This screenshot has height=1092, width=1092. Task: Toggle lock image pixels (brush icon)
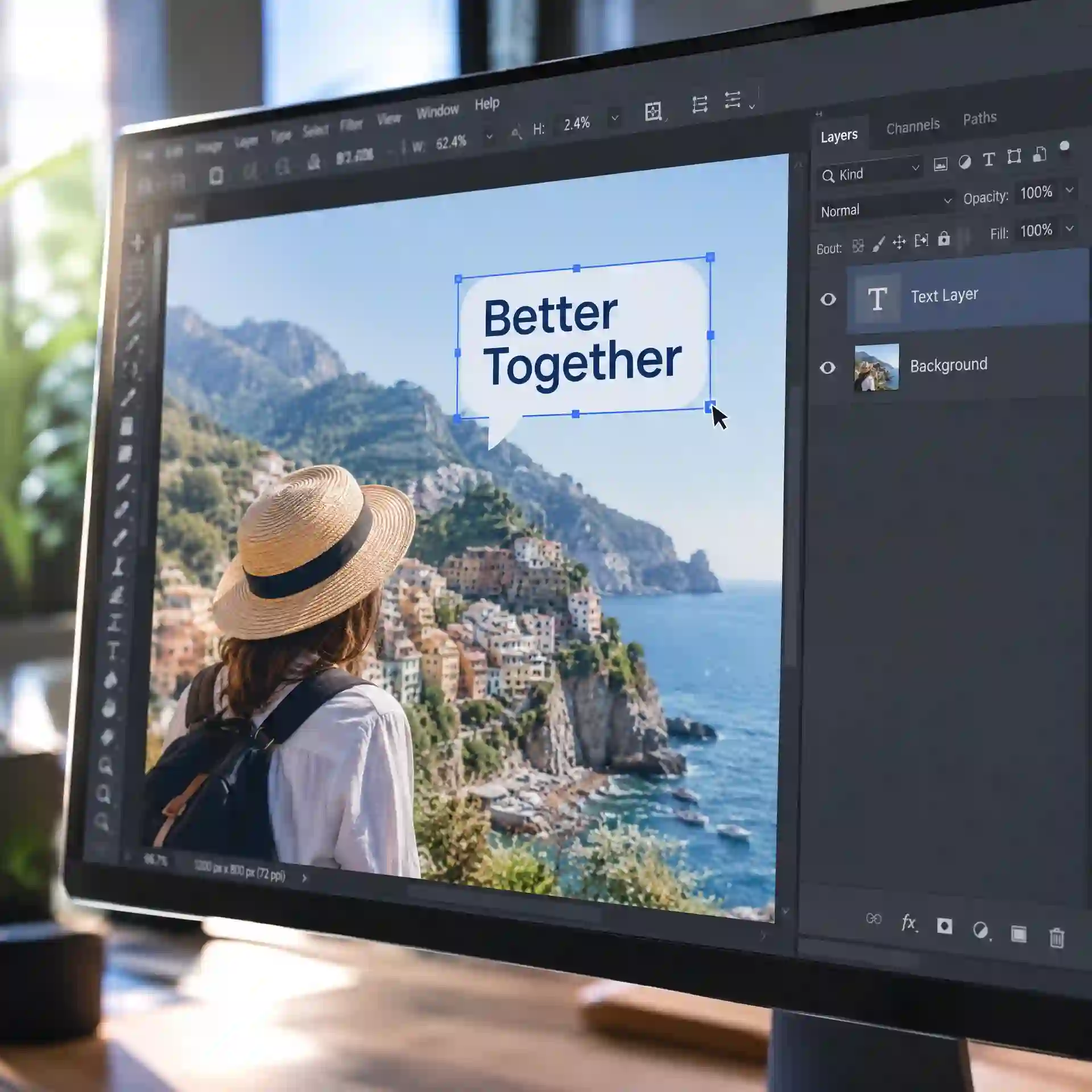879,244
